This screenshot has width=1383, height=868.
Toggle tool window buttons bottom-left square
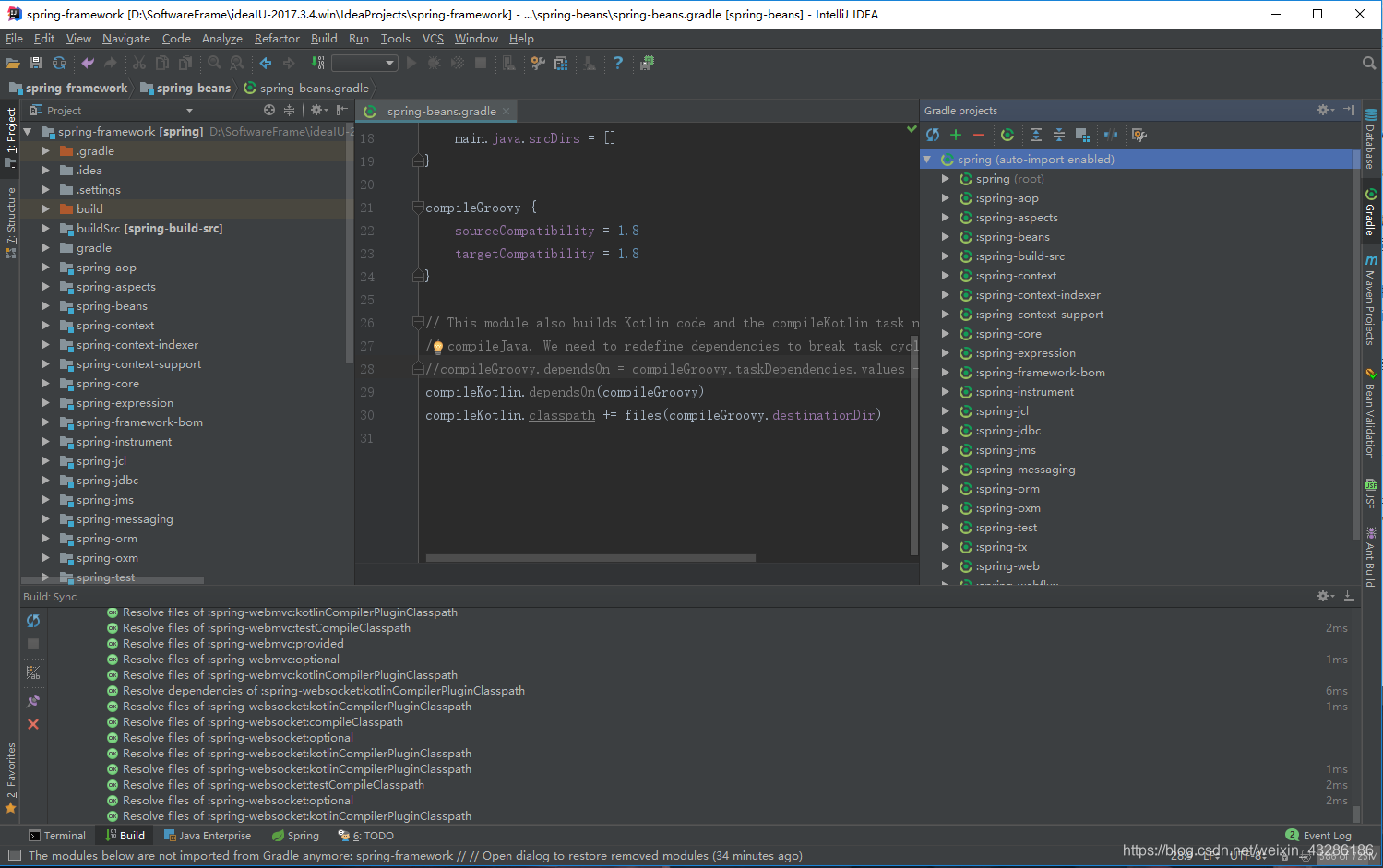14,856
